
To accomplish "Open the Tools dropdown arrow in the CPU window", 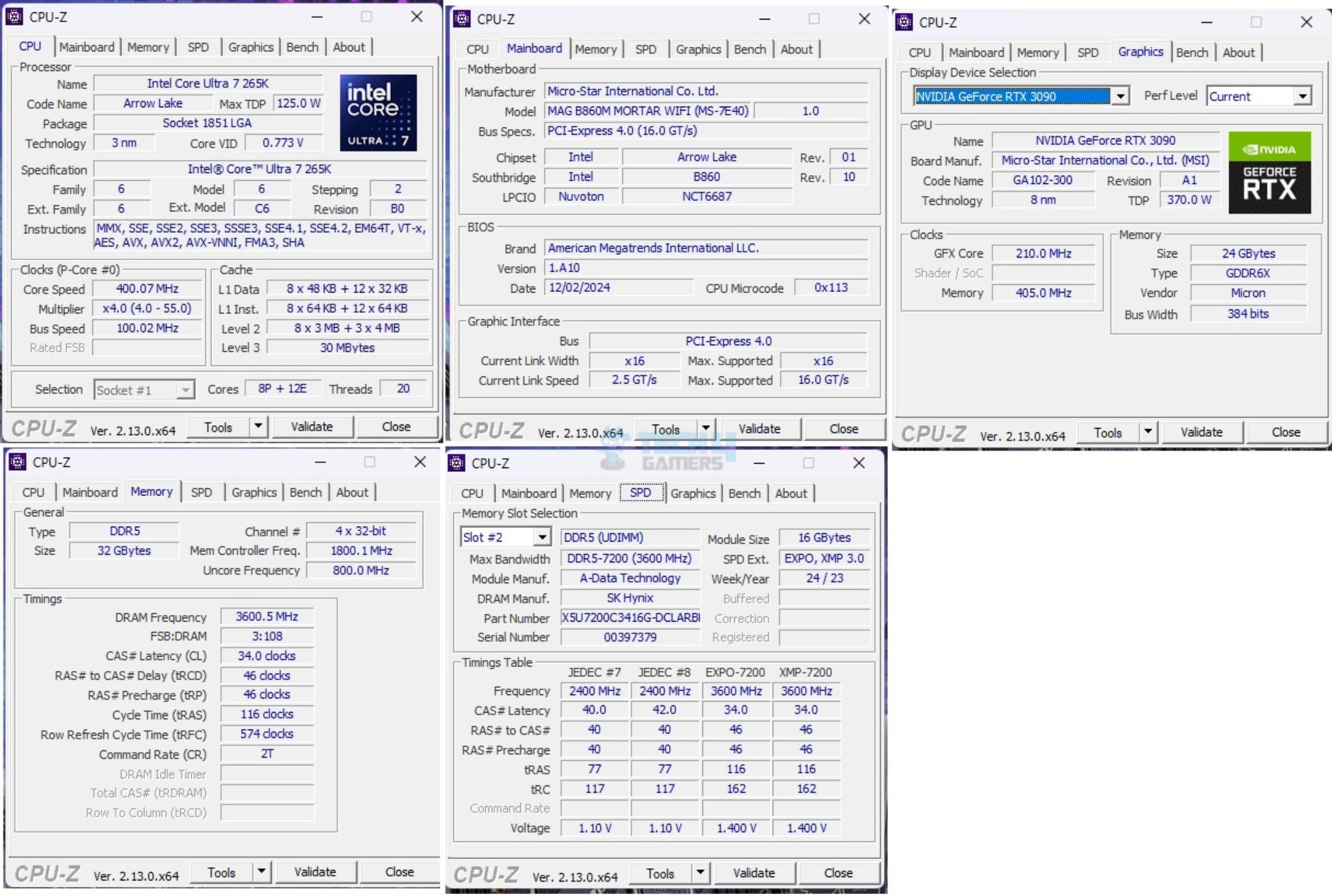I will (x=258, y=427).
